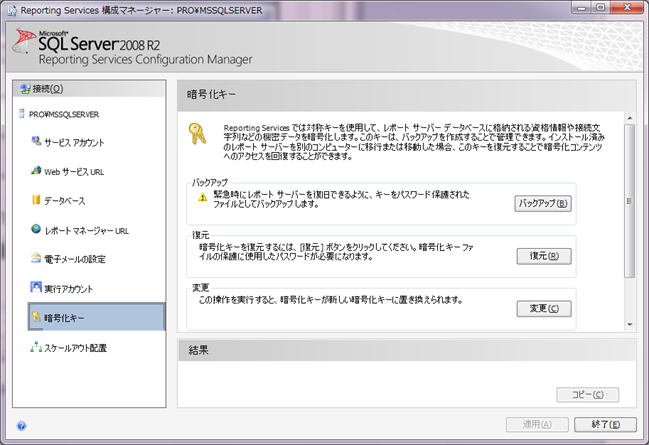The image size is (649, 445).
Task: Click the バックアップ(B) button
Action: coord(543,204)
